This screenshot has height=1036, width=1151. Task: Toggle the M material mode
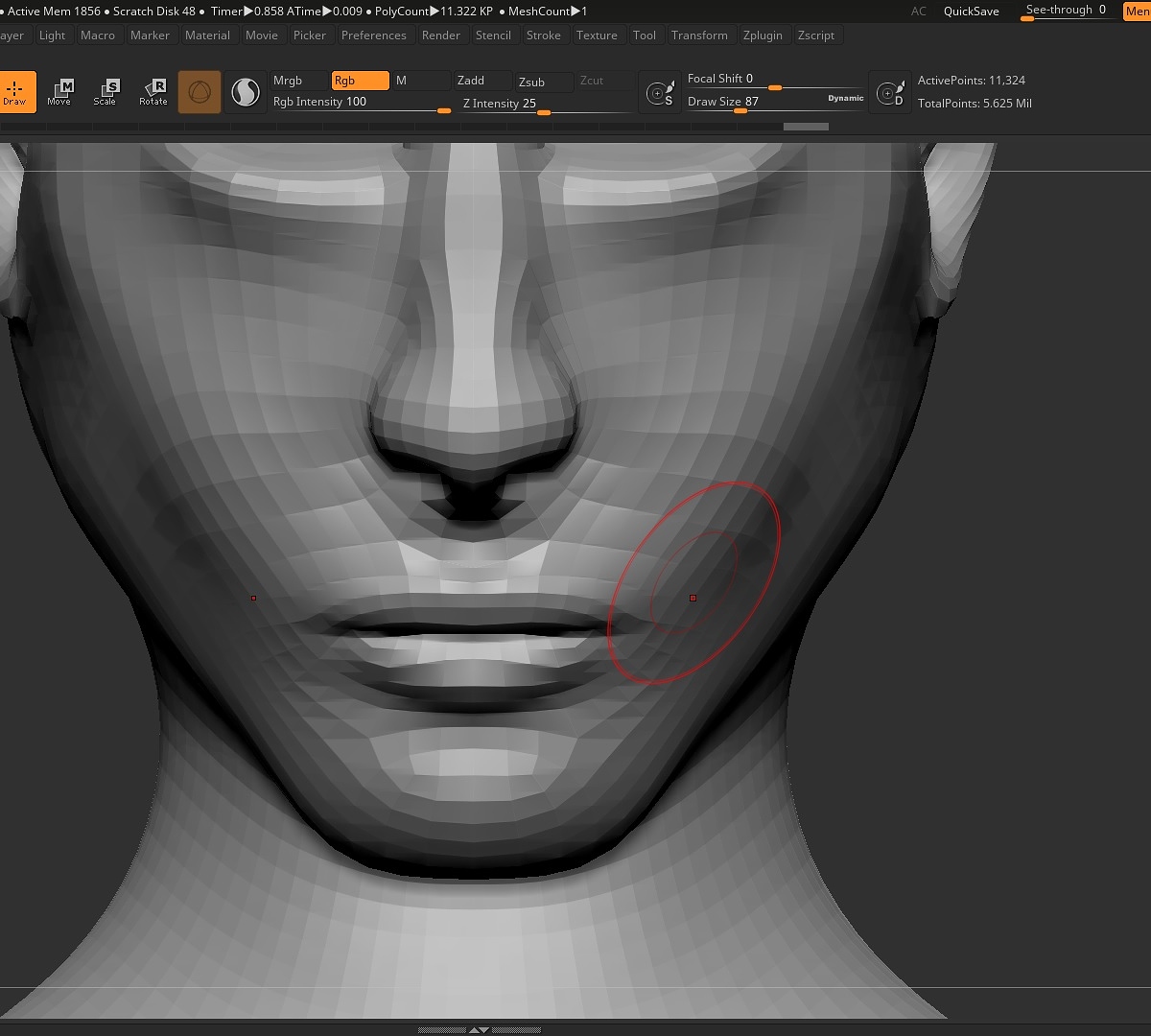point(420,81)
